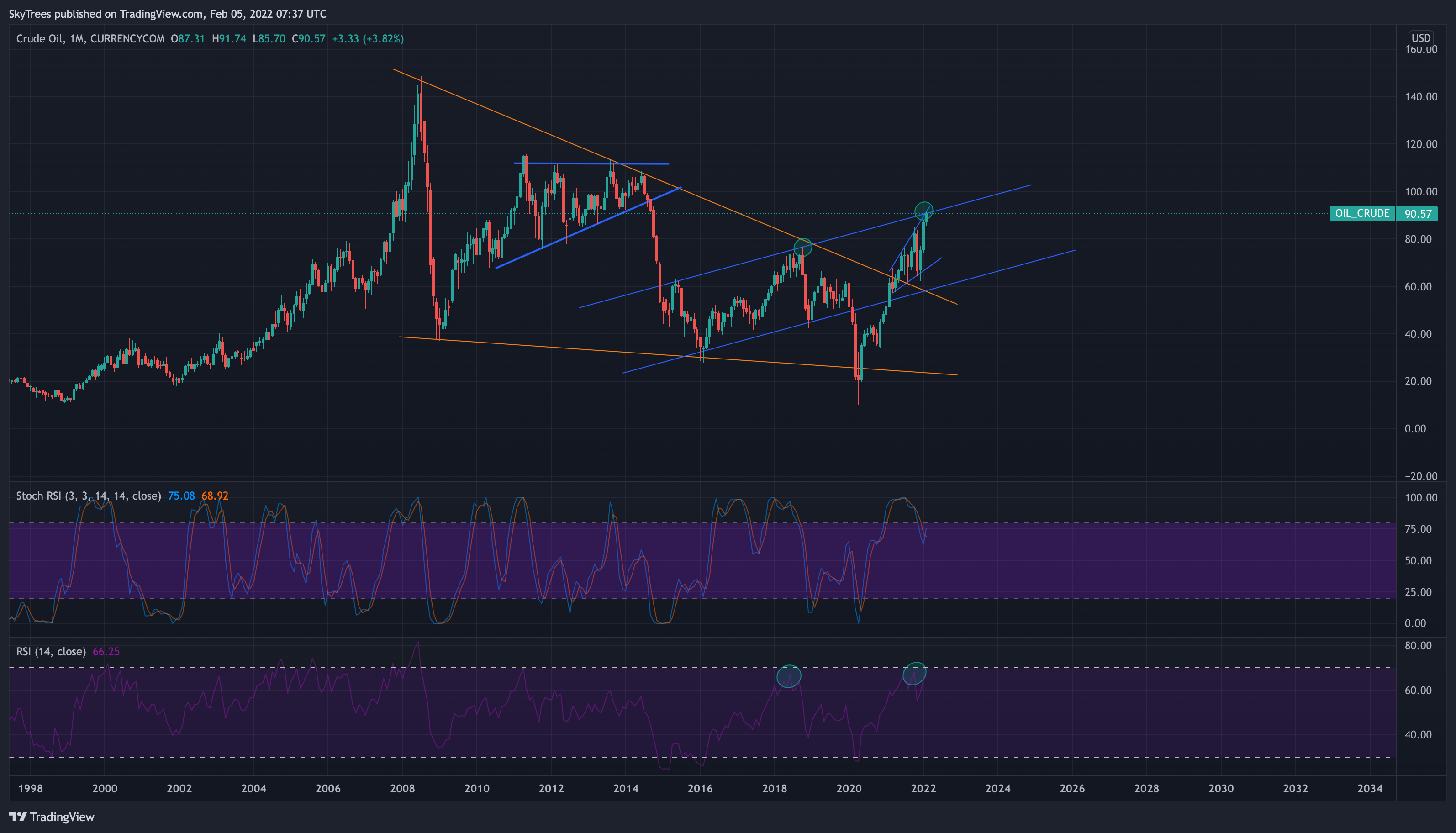Viewport: 1456px width, 833px height.
Task: Click the published header text by SkyTrees
Action: pos(168,14)
